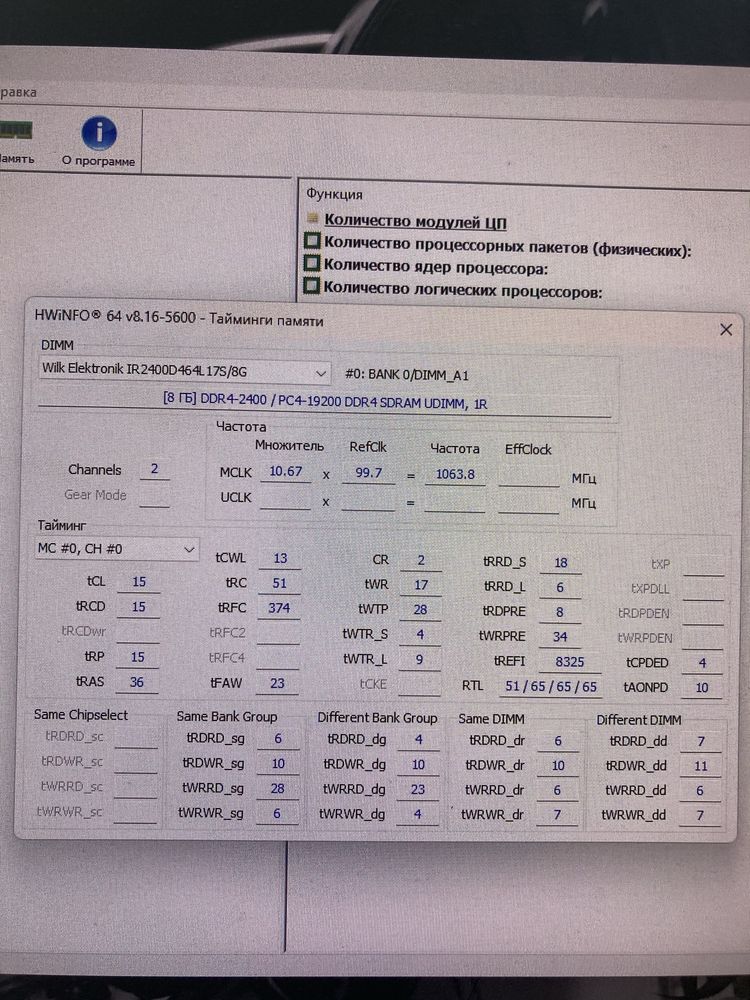Screen dimensions: 750x1000
Task: Click the tRDRD_dr value 6
Action: click(558, 741)
